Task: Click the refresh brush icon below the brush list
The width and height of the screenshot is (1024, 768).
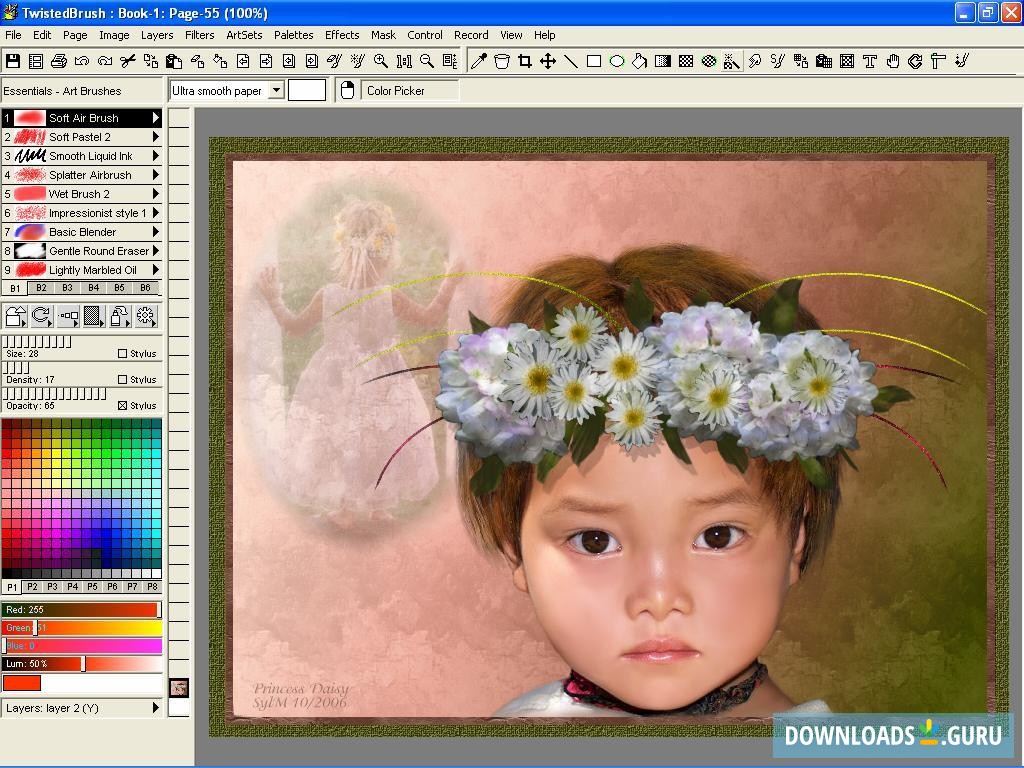Action: click(x=41, y=316)
